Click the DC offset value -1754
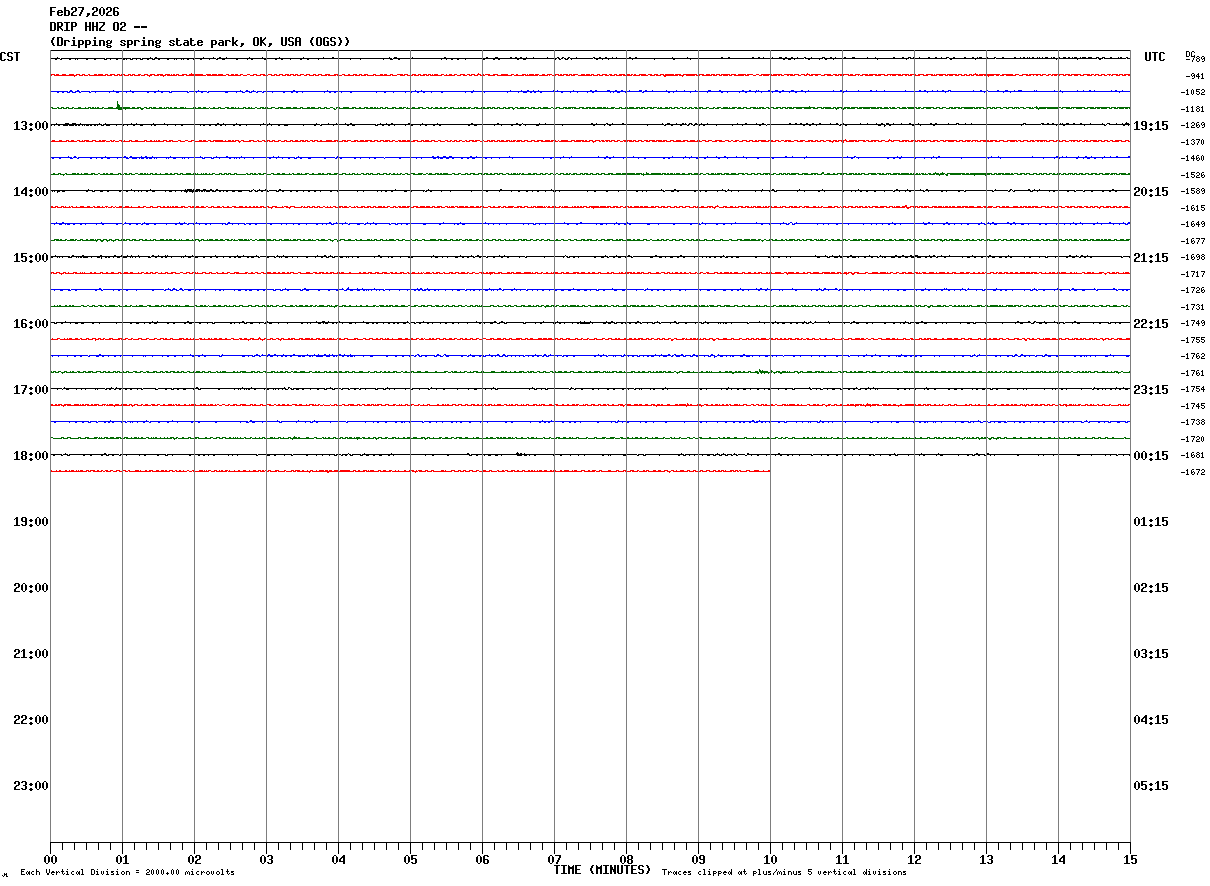Image resolution: width=1210 pixels, height=886 pixels. (1193, 389)
